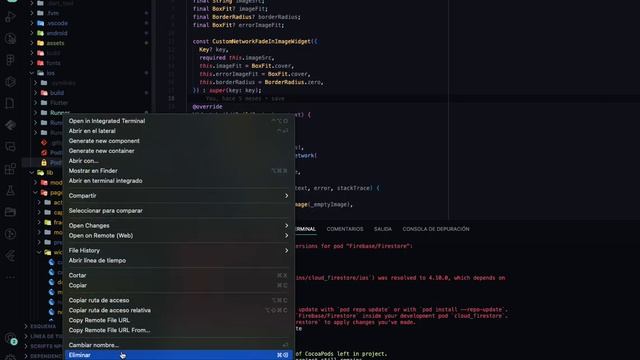640x360 pixels.
Task: Collapse the ios folder chevron
Action: coord(32,73)
